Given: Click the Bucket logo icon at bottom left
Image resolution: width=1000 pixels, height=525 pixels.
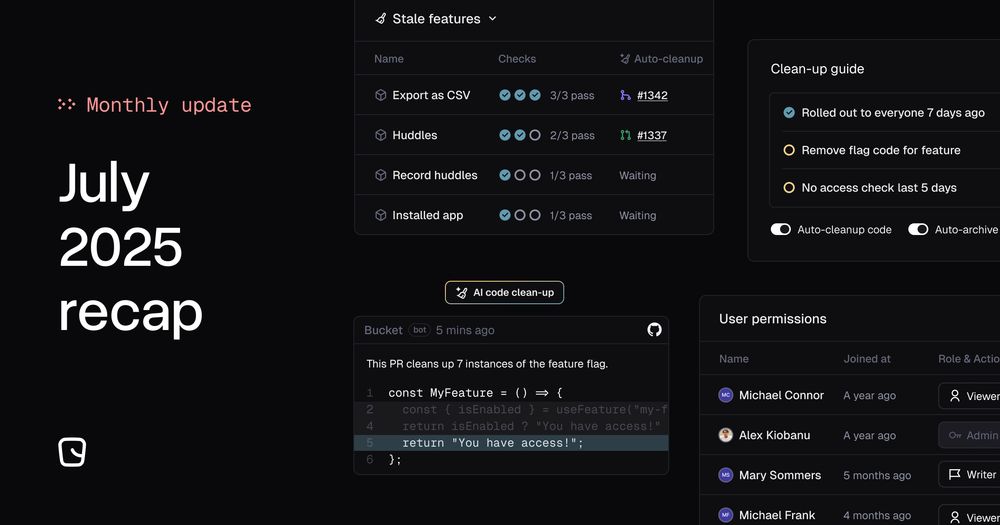Looking at the screenshot, I should pos(72,452).
